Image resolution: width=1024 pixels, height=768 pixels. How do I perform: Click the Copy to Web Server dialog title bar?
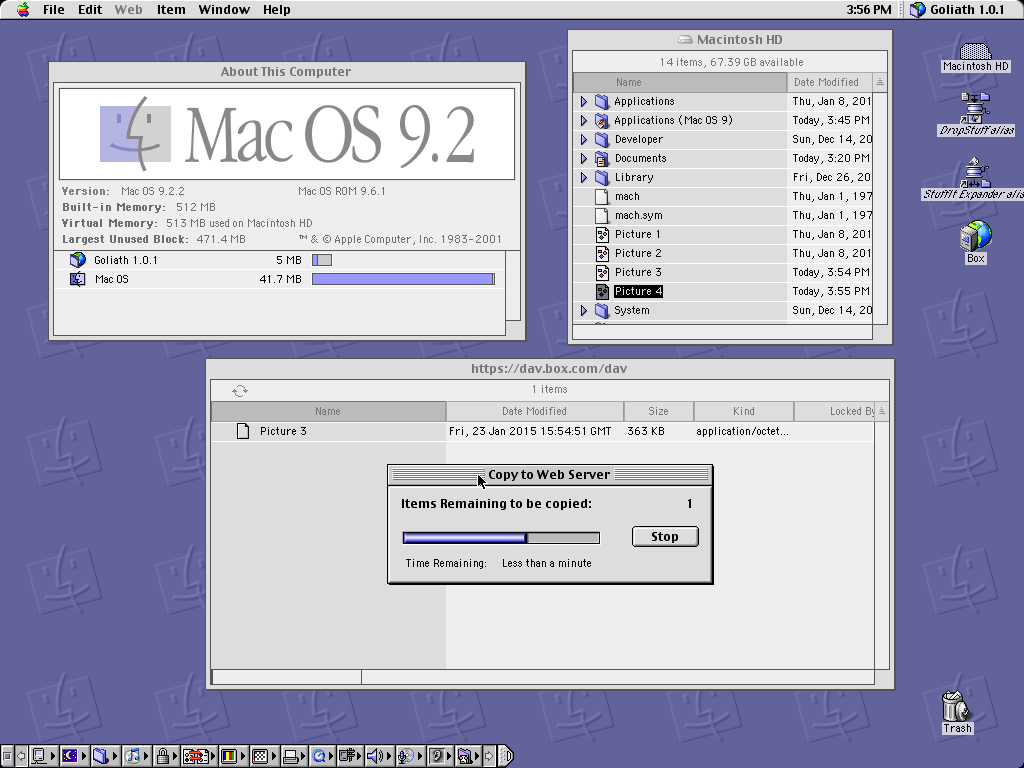tap(550, 475)
